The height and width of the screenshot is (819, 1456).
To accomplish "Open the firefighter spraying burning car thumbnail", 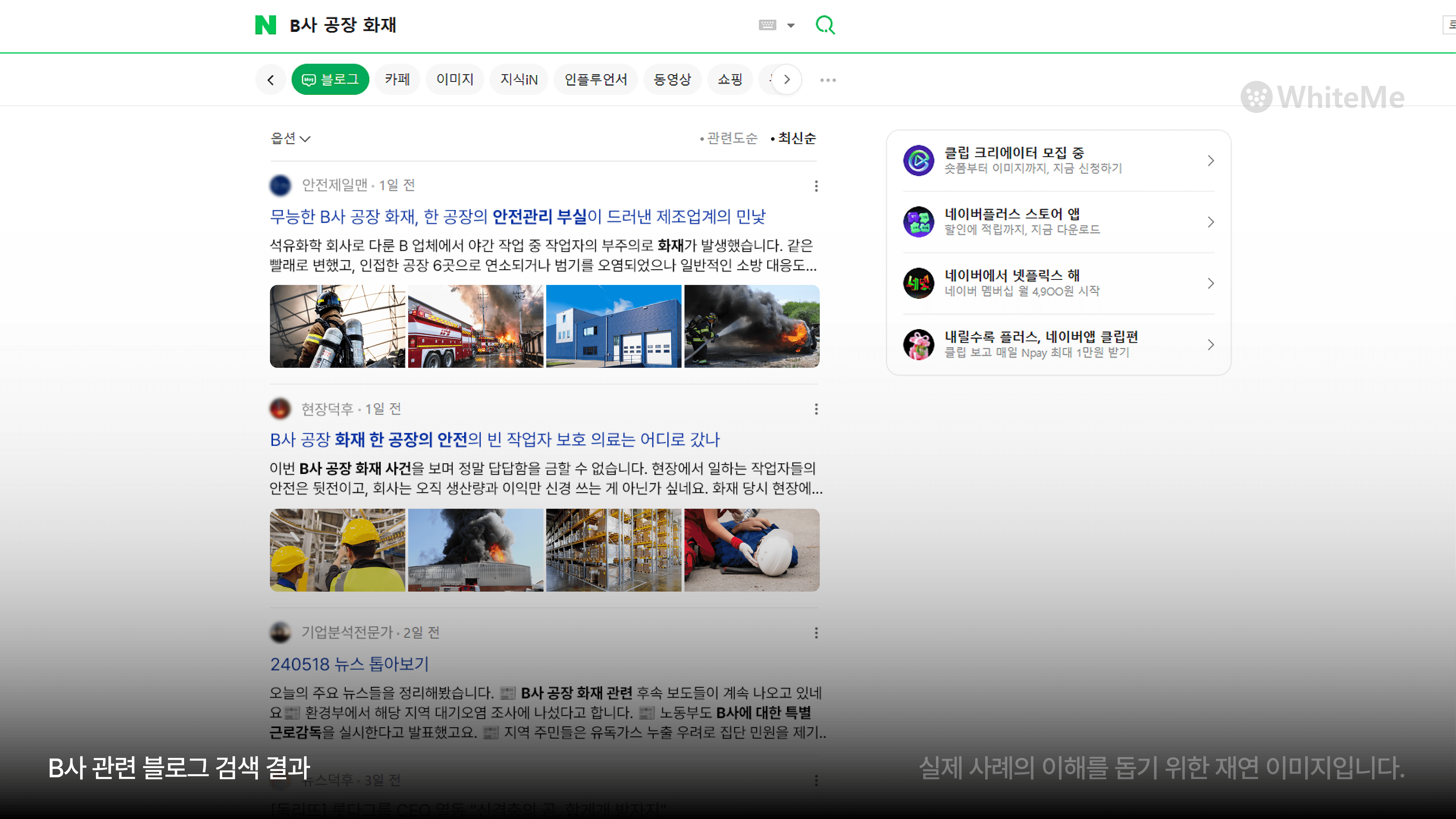I will pyautogui.click(x=752, y=326).
